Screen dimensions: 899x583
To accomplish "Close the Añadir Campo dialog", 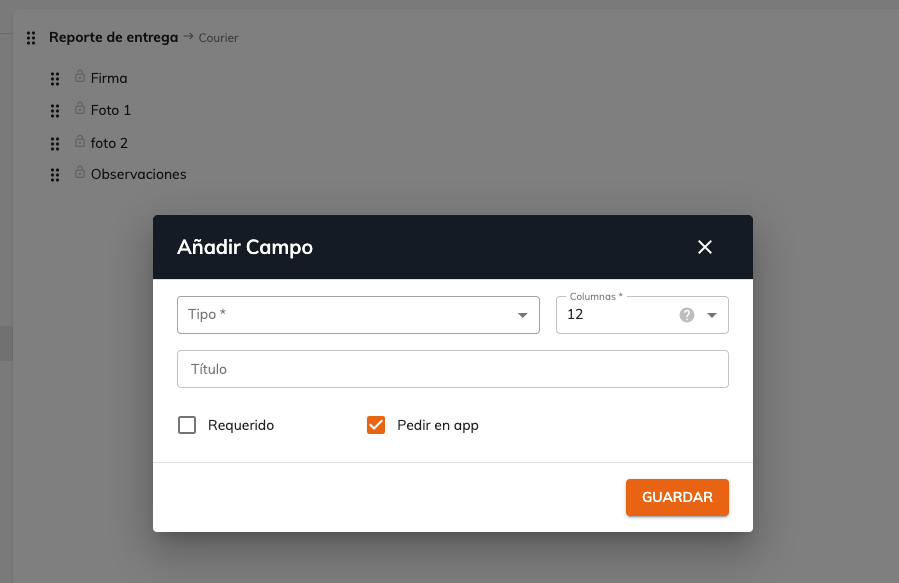I will pos(705,247).
